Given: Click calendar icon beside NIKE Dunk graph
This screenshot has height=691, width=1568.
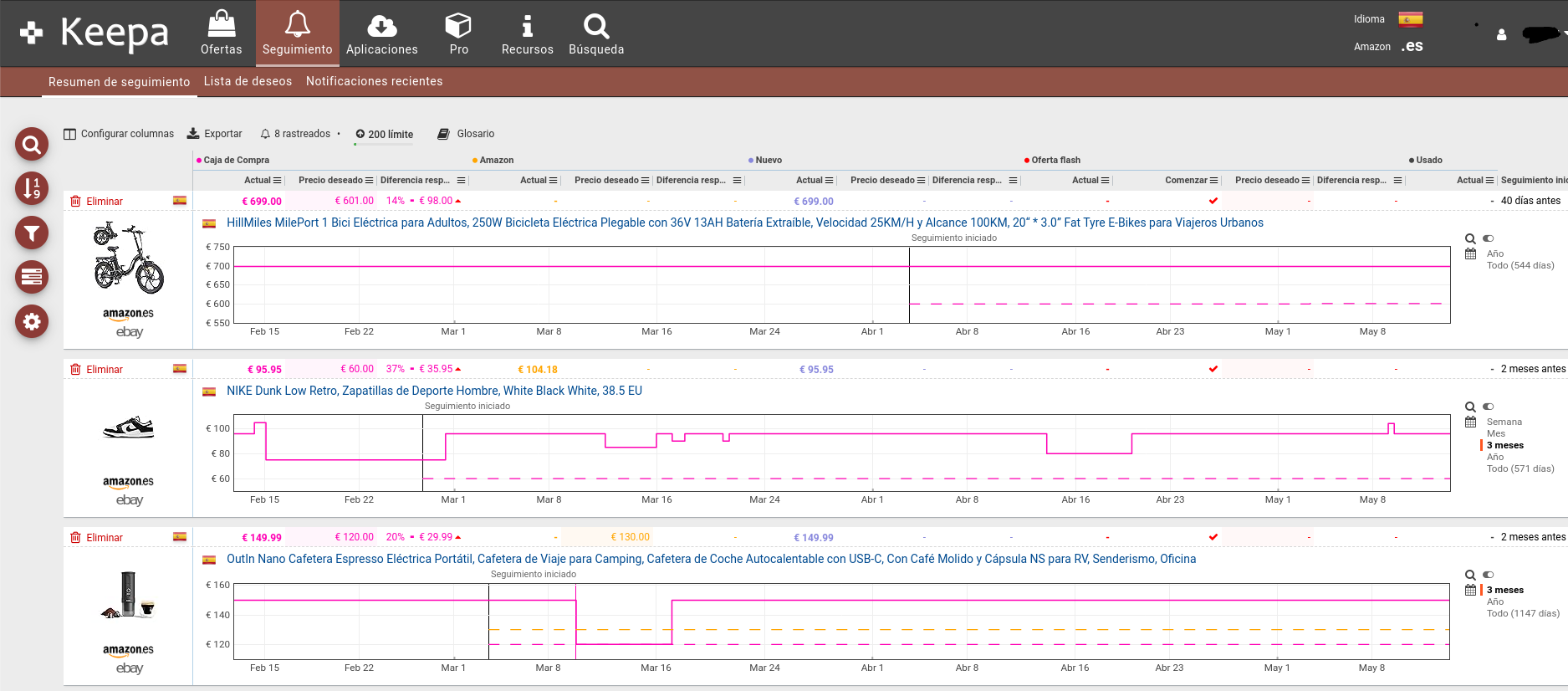Looking at the screenshot, I should coord(1470,422).
